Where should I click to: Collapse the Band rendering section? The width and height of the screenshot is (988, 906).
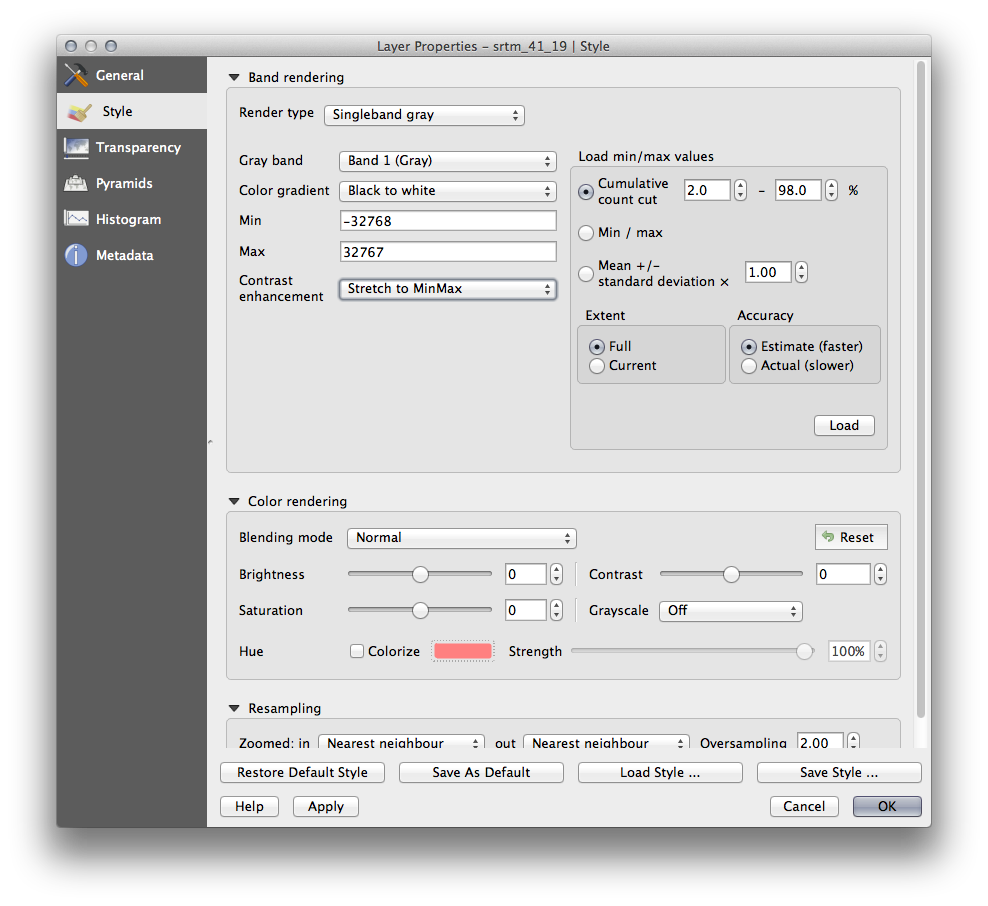[234, 77]
